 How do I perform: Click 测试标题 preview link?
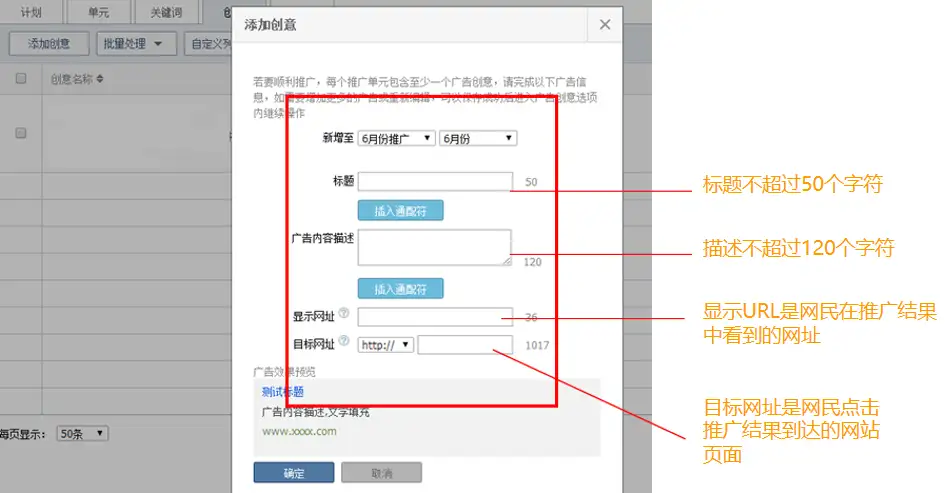(x=283, y=392)
